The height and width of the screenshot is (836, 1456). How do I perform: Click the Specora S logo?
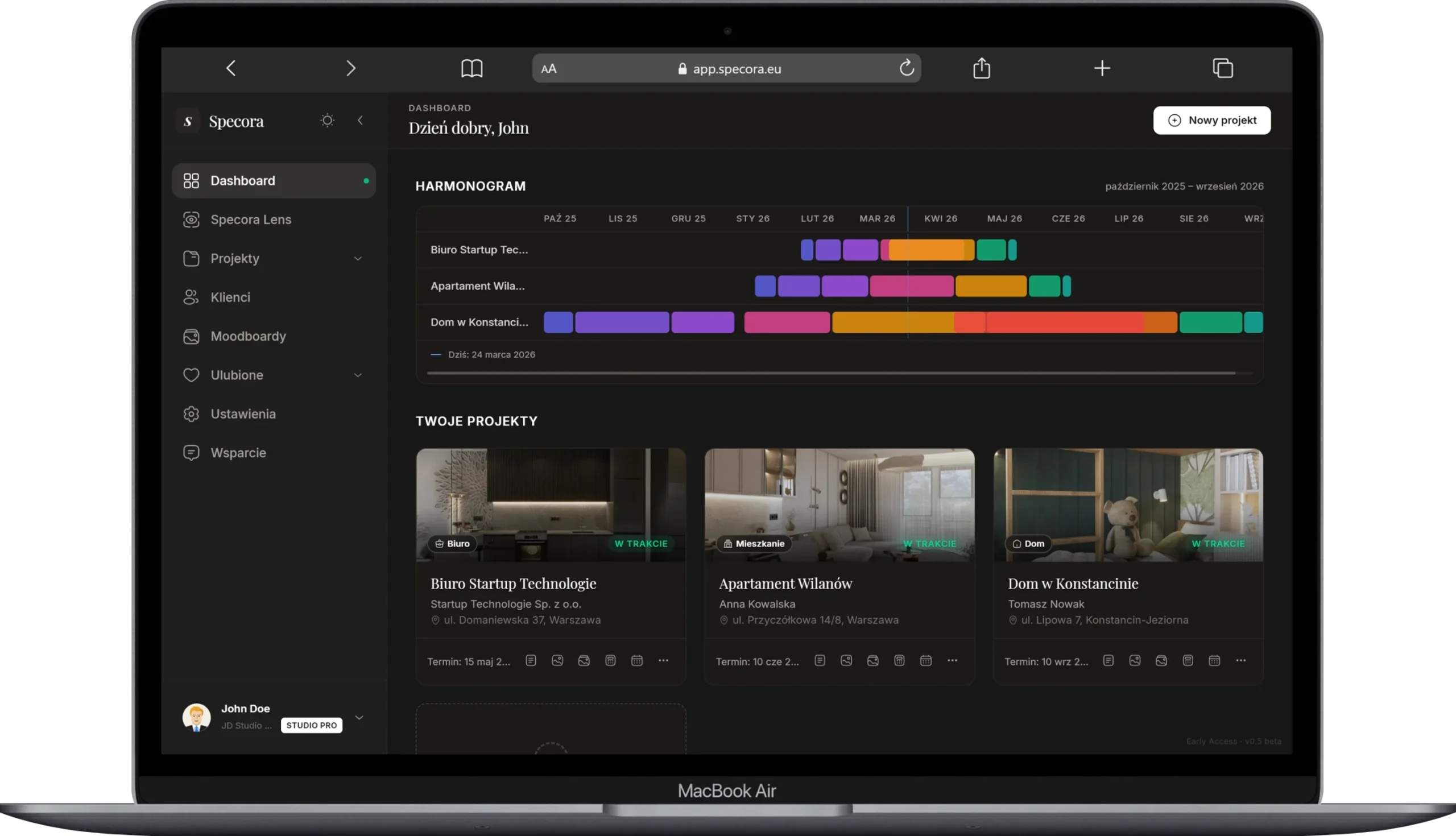point(188,121)
